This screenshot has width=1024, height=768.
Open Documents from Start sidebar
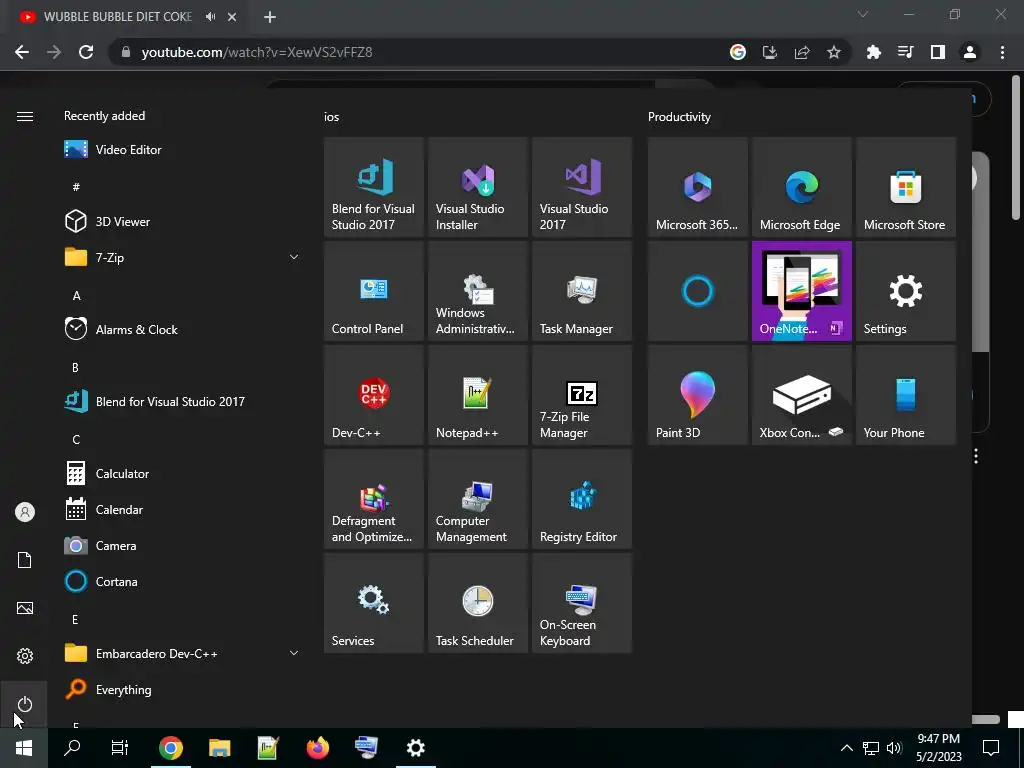24,560
